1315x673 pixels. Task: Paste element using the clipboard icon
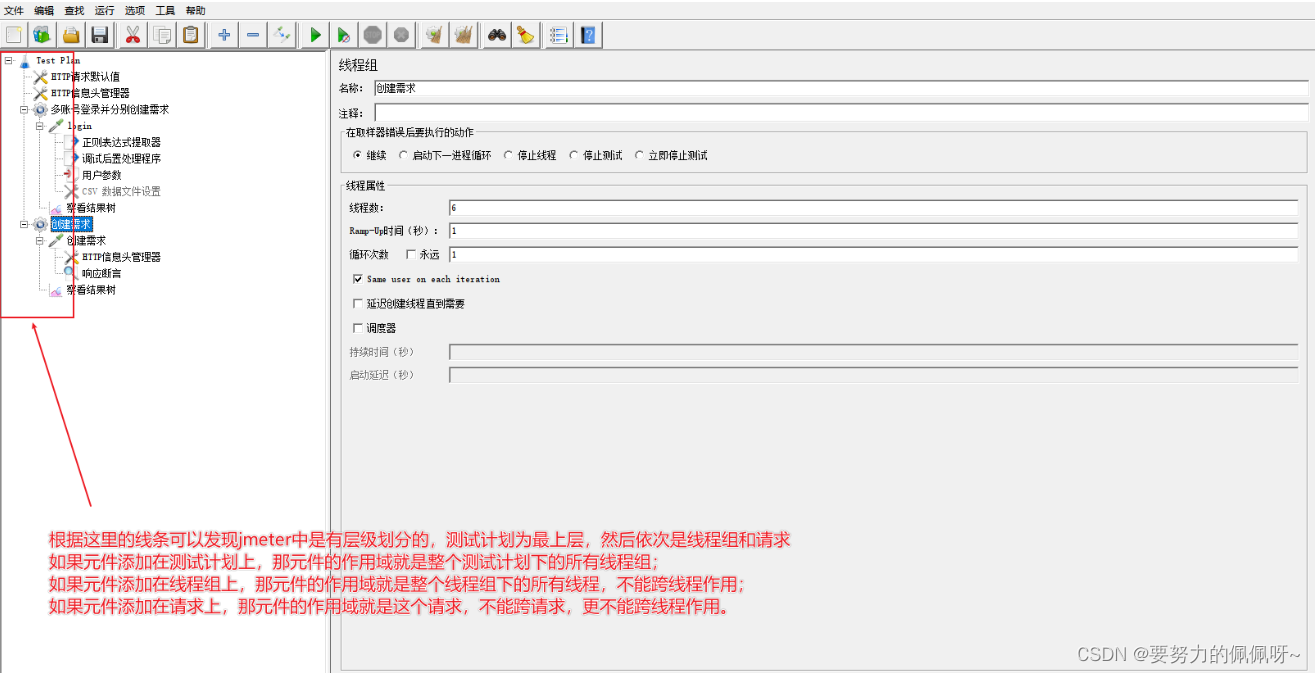click(192, 34)
